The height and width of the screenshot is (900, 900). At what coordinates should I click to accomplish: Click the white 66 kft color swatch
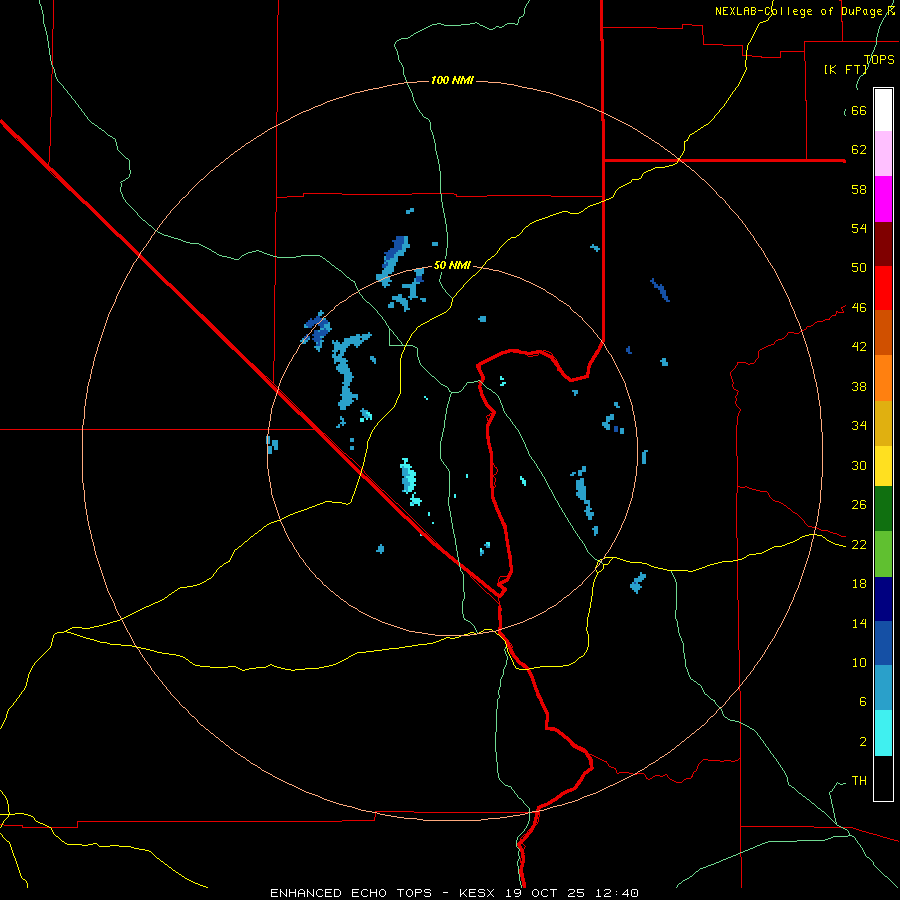(883, 110)
